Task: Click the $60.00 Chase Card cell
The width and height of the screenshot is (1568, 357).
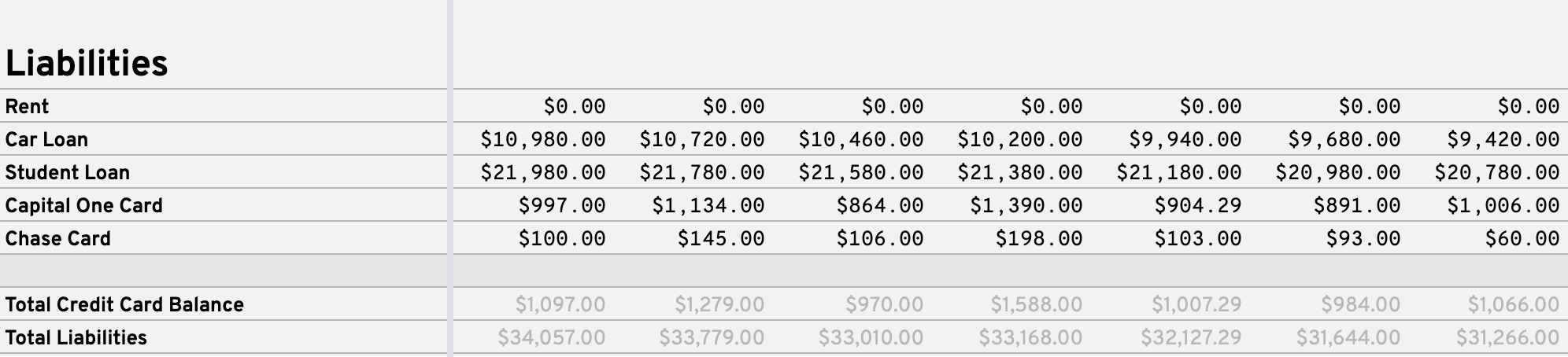Action: tap(1522, 238)
